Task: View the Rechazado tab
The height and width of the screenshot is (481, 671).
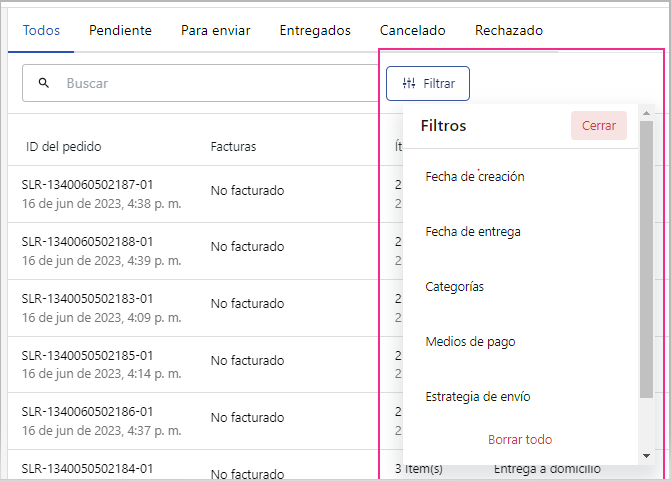Action: point(509,30)
